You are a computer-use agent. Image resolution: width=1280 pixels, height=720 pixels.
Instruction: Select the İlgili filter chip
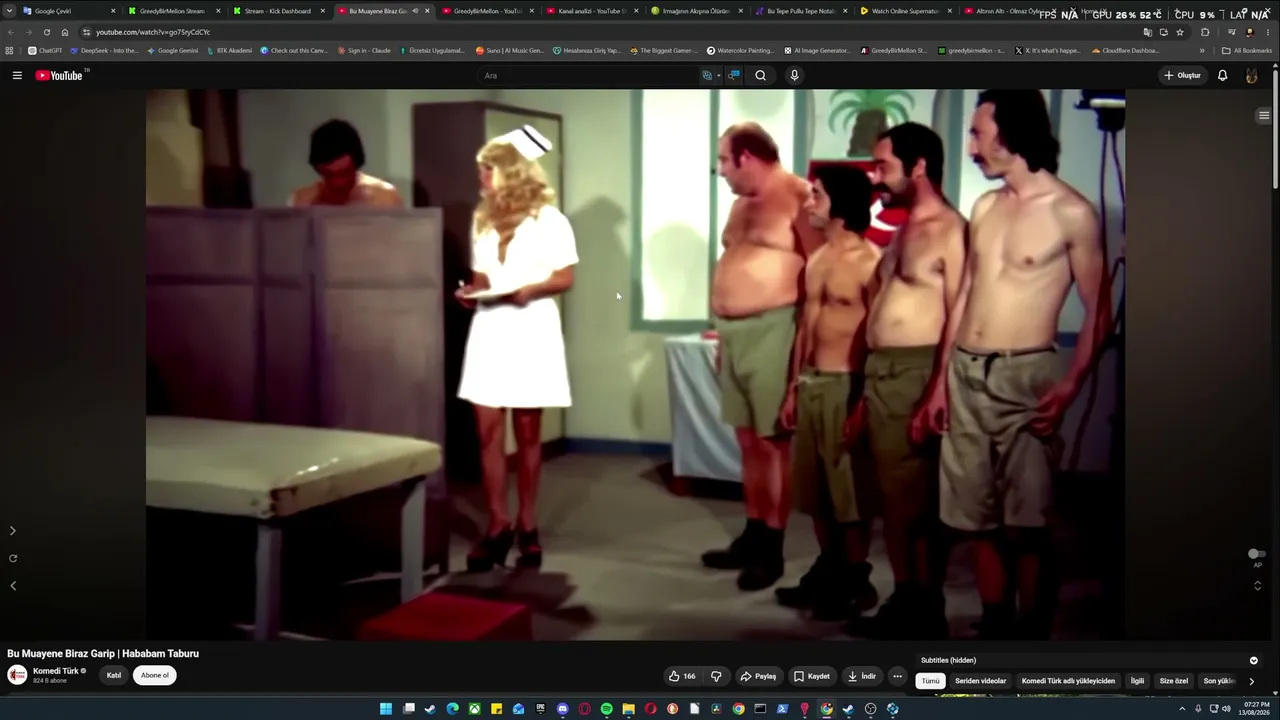click(x=1137, y=681)
